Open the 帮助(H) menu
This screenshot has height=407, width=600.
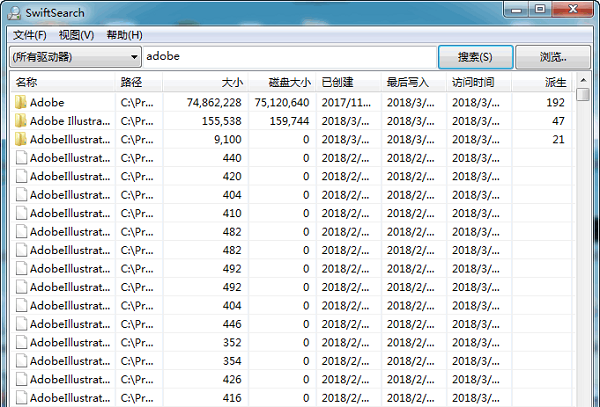124,35
